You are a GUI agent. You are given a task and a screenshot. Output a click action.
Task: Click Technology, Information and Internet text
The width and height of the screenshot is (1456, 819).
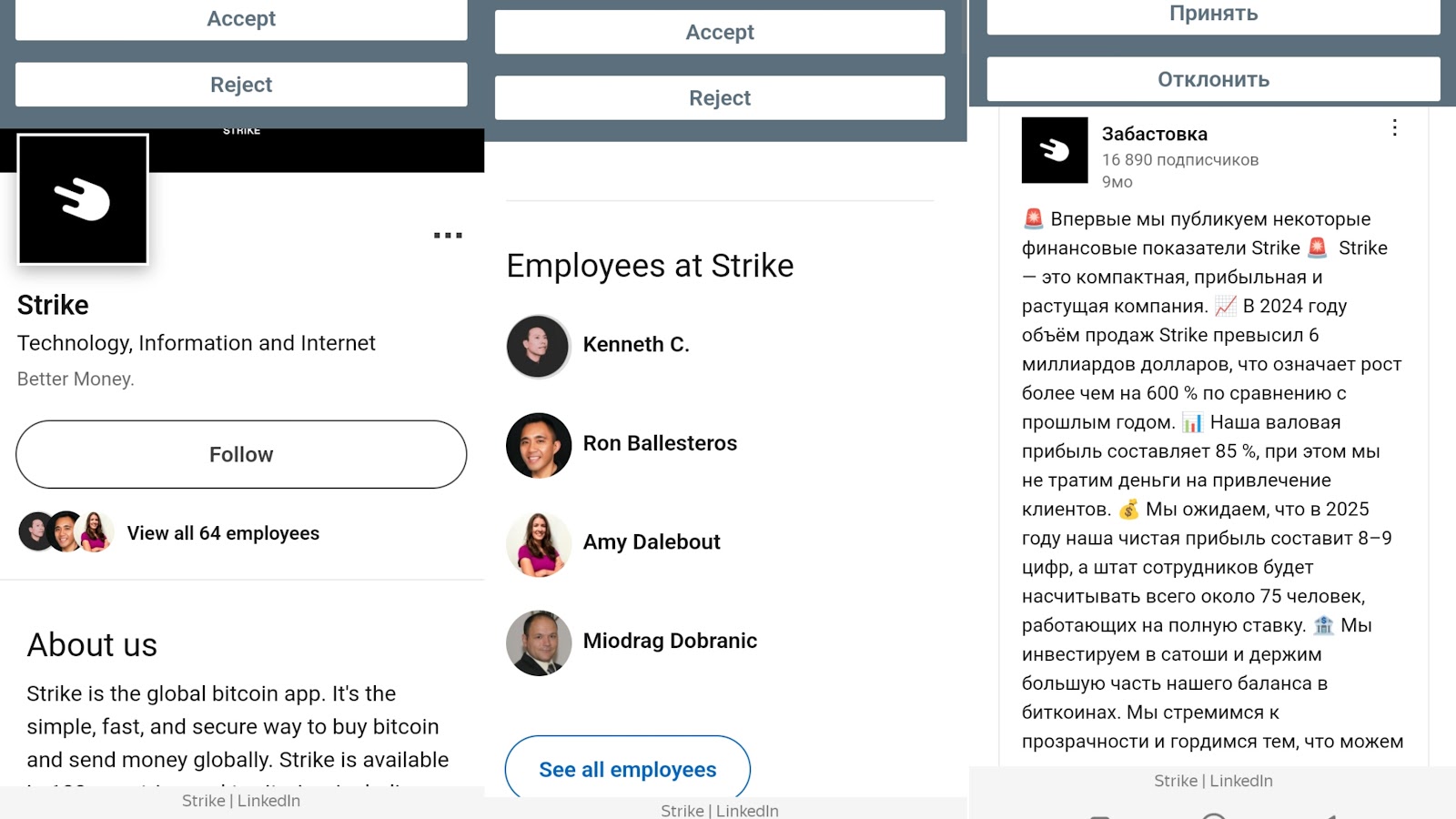(197, 343)
